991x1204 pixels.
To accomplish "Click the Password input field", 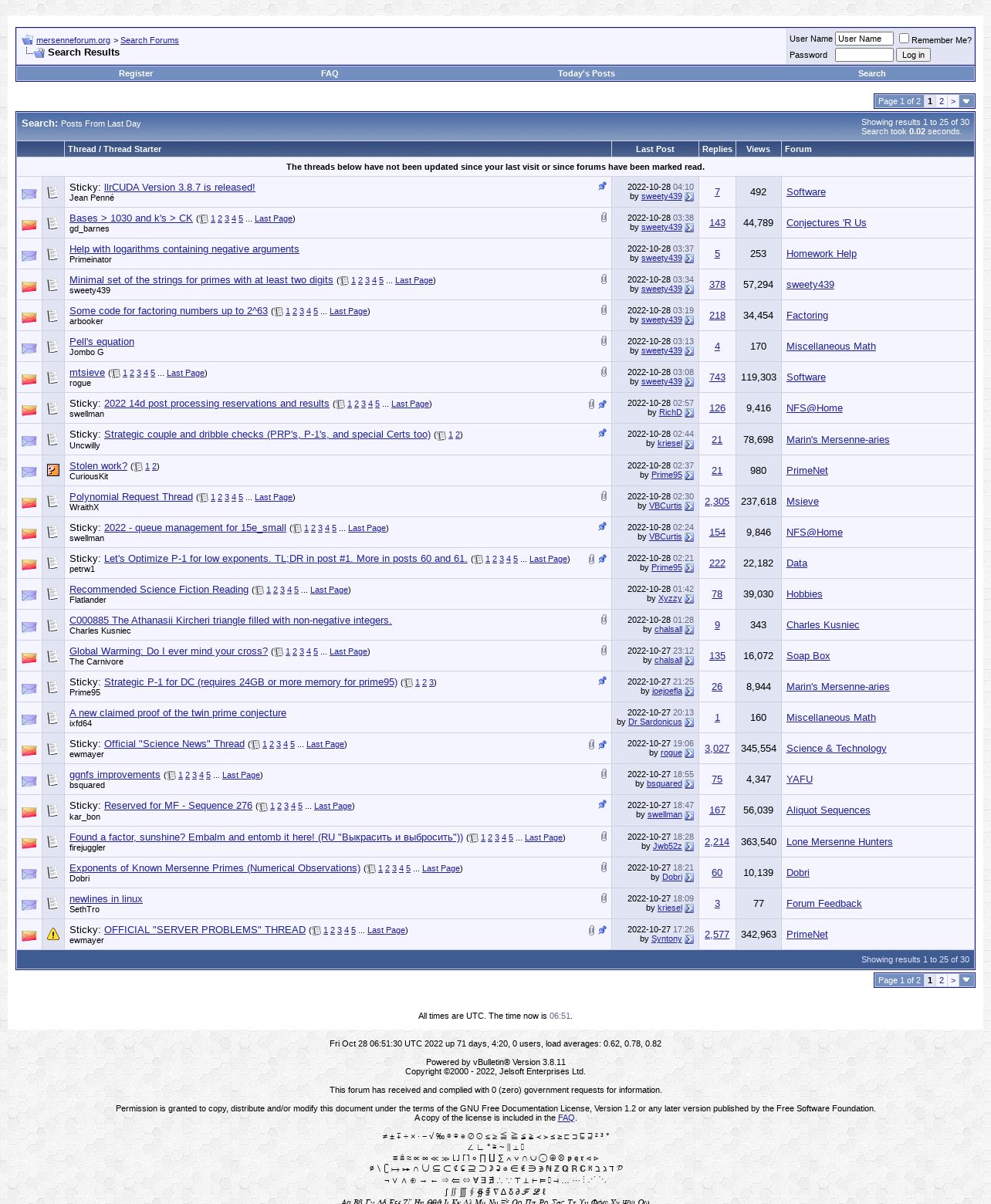I will click(x=864, y=55).
